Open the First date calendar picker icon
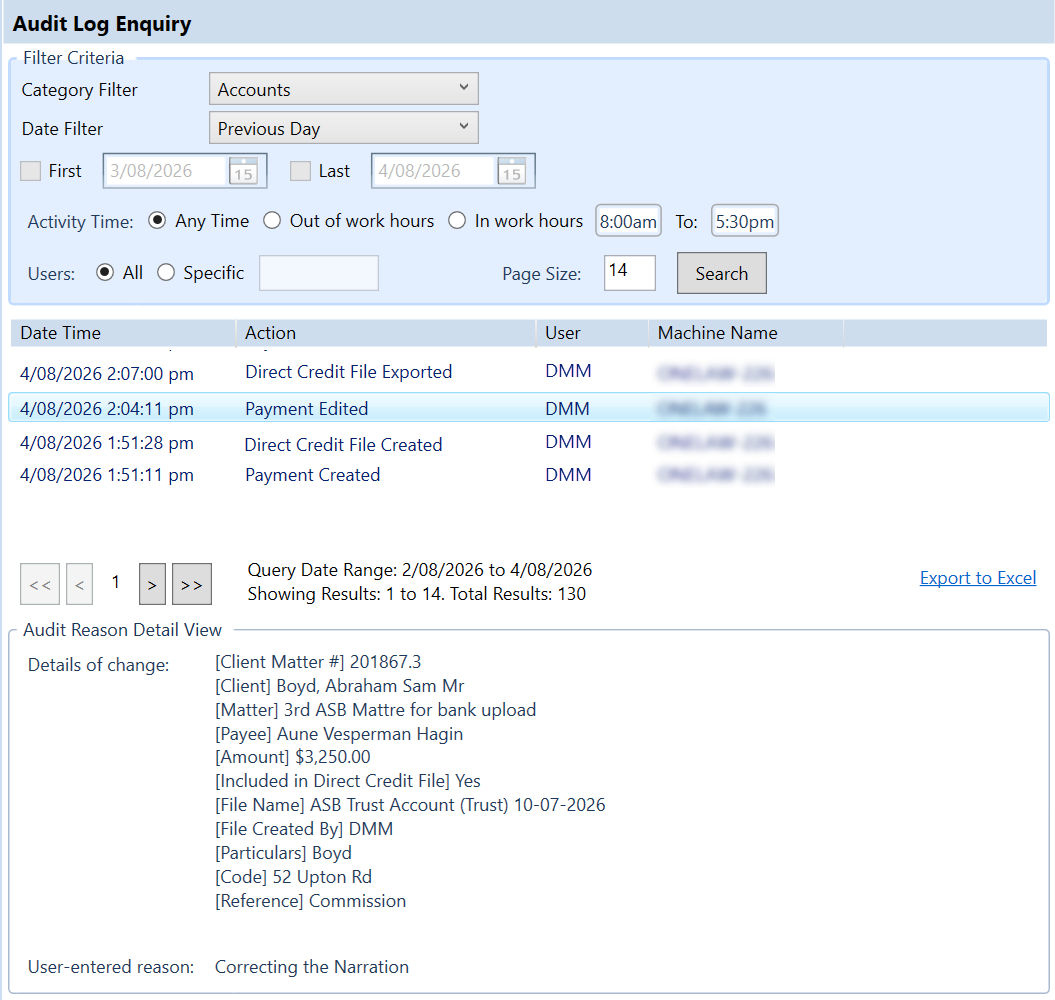 [244, 171]
